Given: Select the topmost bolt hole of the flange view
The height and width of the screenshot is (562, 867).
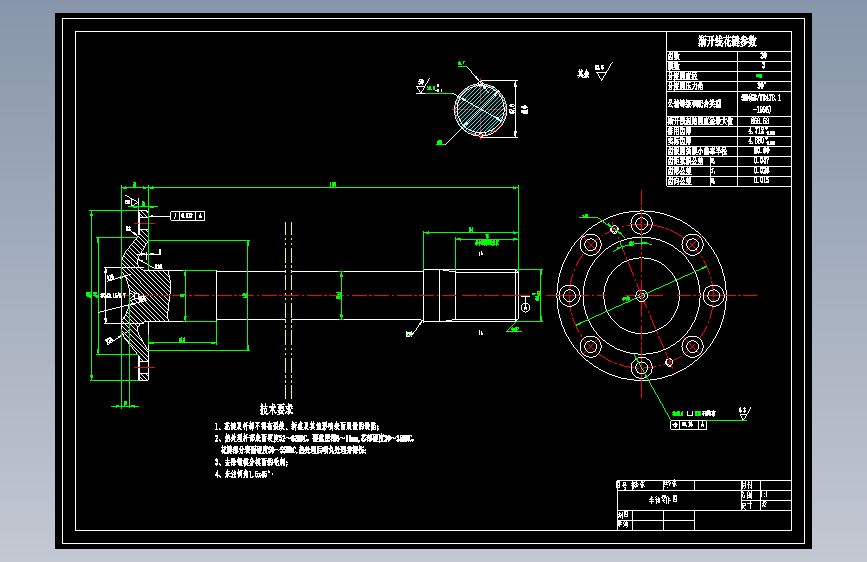Looking at the screenshot, I should point(641,224).
